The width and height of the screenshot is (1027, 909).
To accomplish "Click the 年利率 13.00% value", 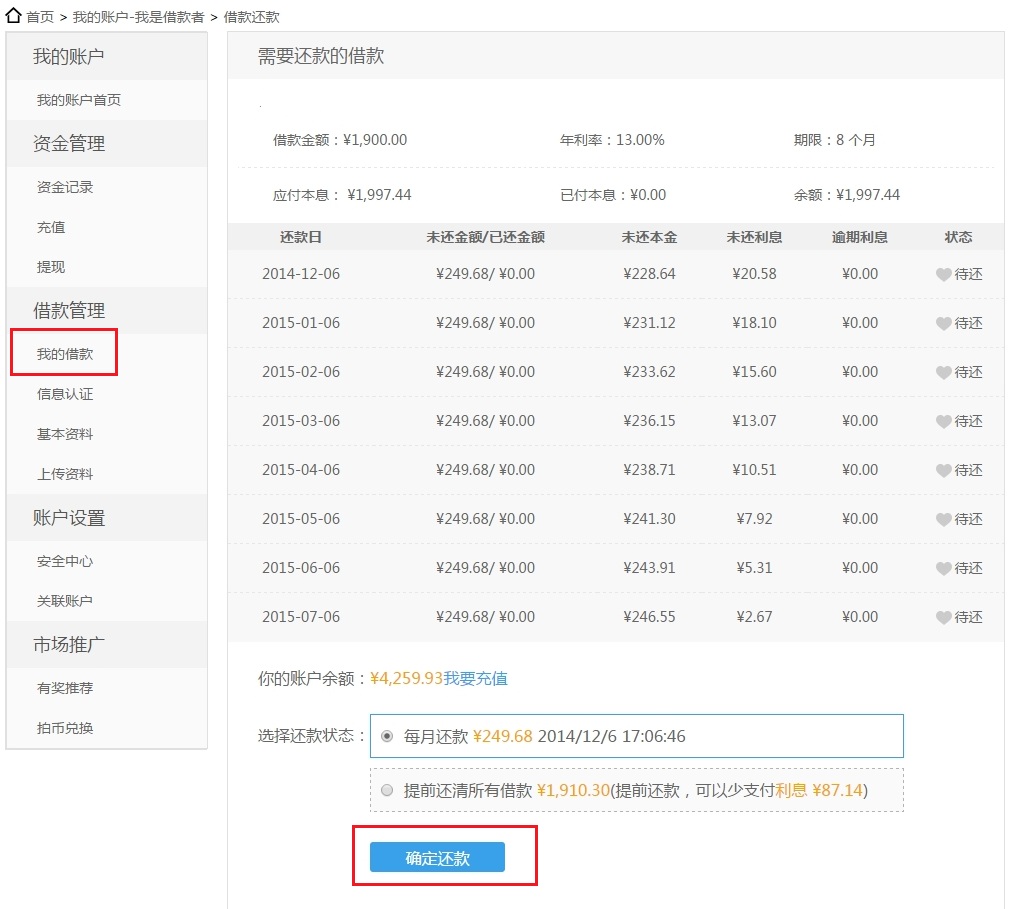I will point(640,140).
